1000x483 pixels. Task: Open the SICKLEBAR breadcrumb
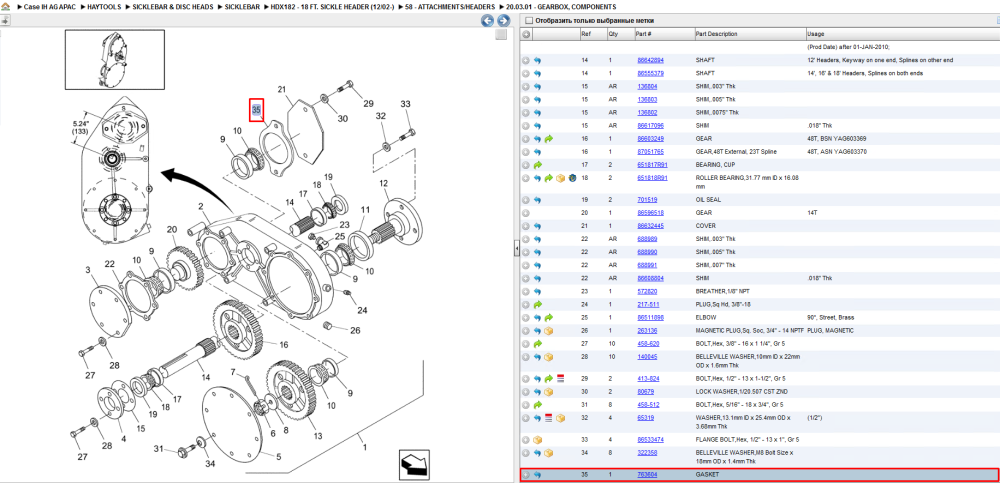(242, 6)
